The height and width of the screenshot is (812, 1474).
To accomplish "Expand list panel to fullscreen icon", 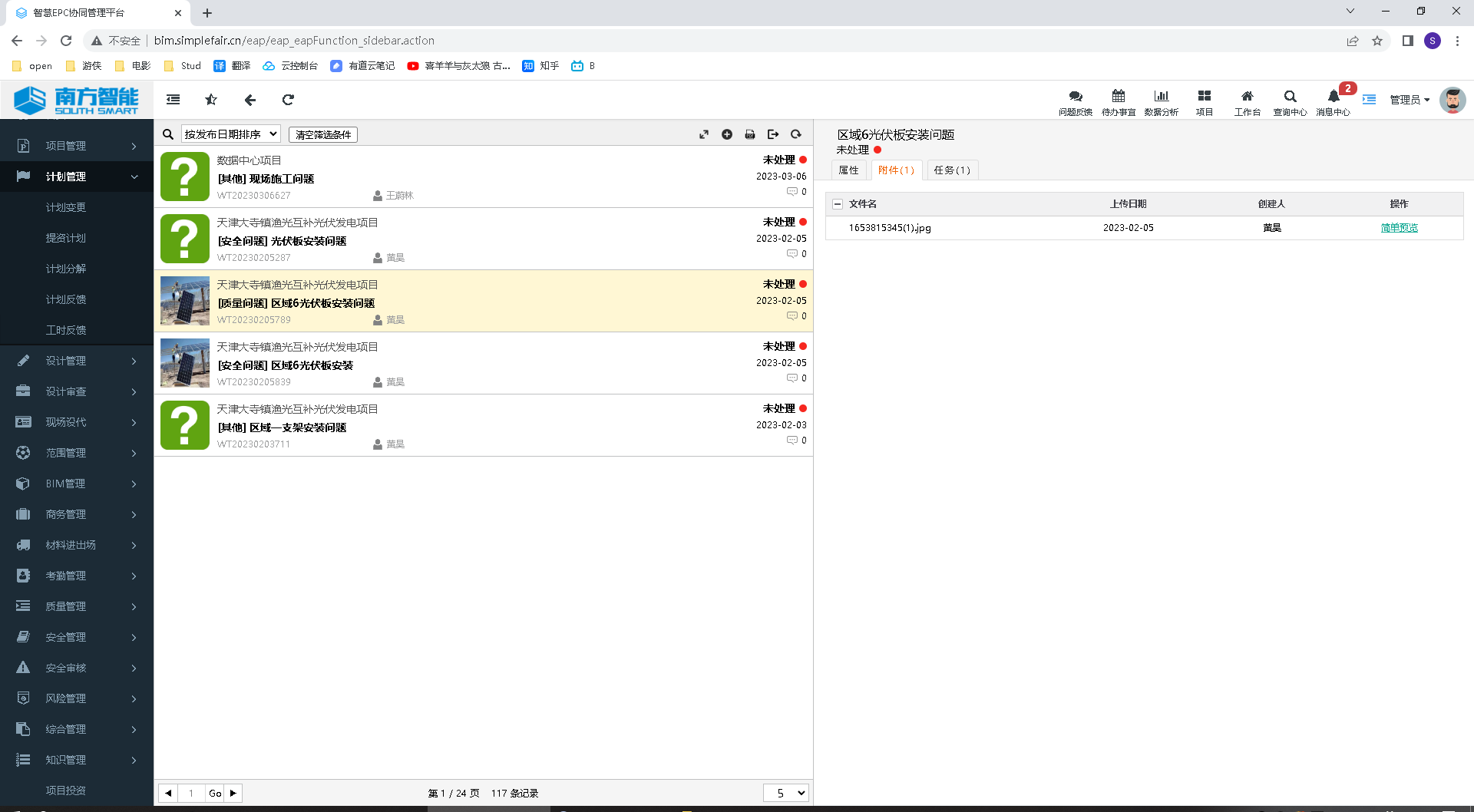I will tap(704, 134).
